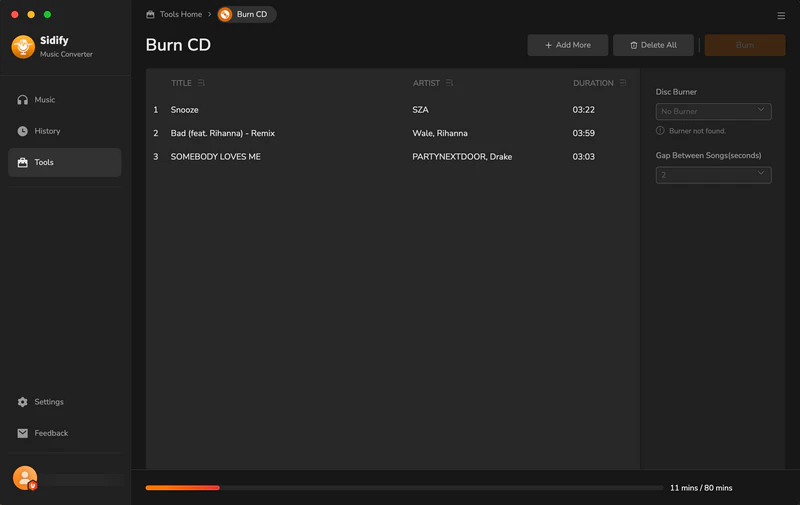The width and height of the screenshot is (800, 505).
Task: Click the Tools Home breadcrumb icon
Action: [151, 14]
